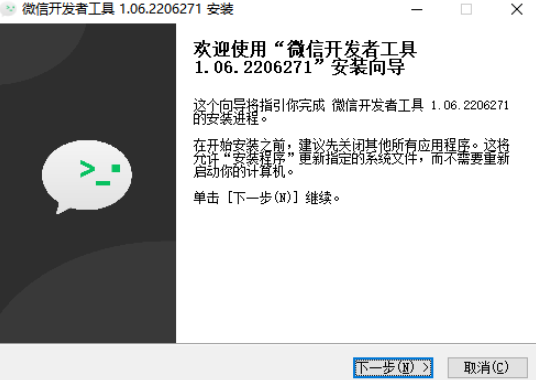Screen dimensions: 536x380
Task: Click the 下一步(N) button to continue
Action: tap(393, 368)
